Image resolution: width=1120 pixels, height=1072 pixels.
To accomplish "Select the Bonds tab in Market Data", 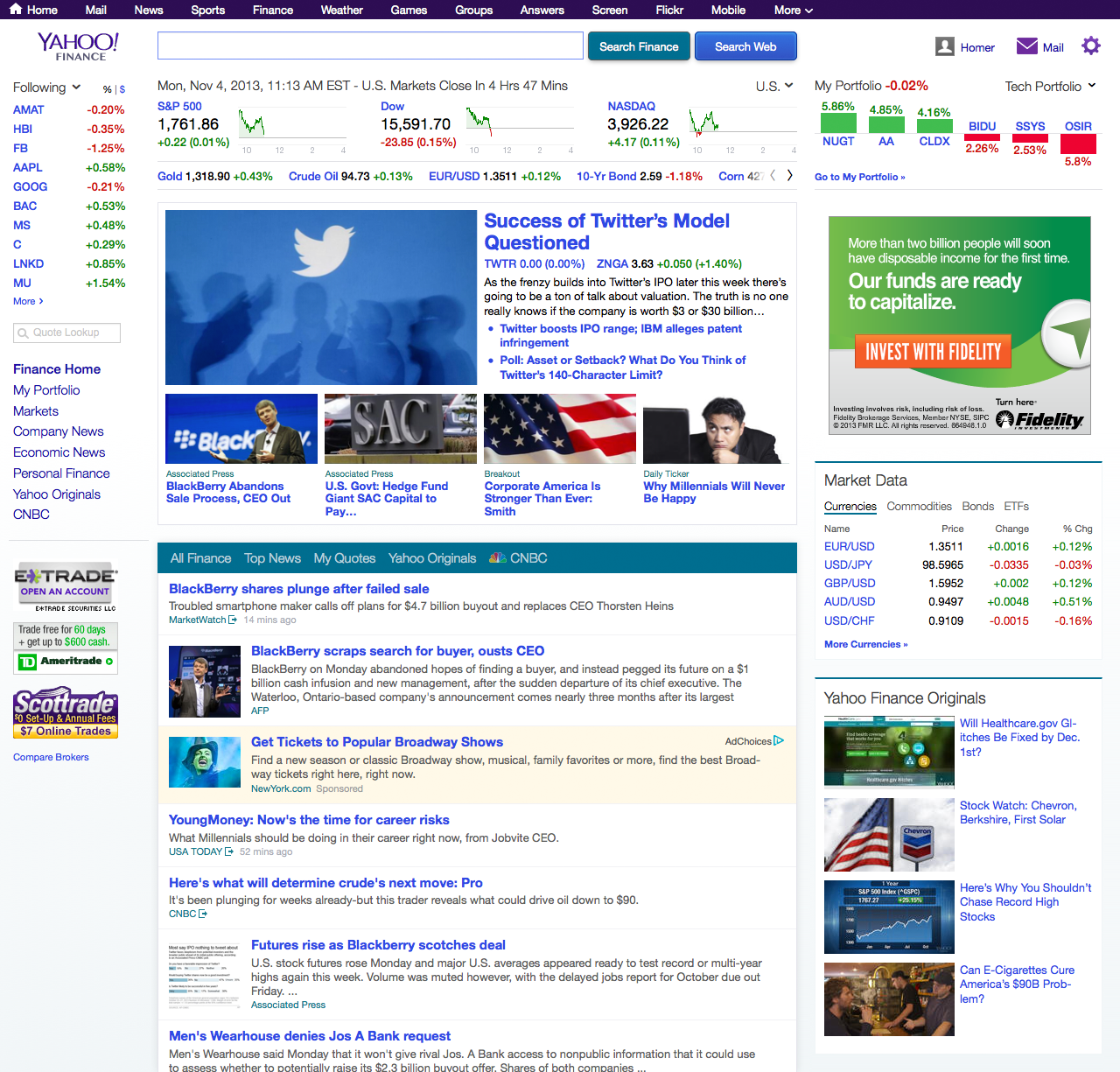I will 977,507.
